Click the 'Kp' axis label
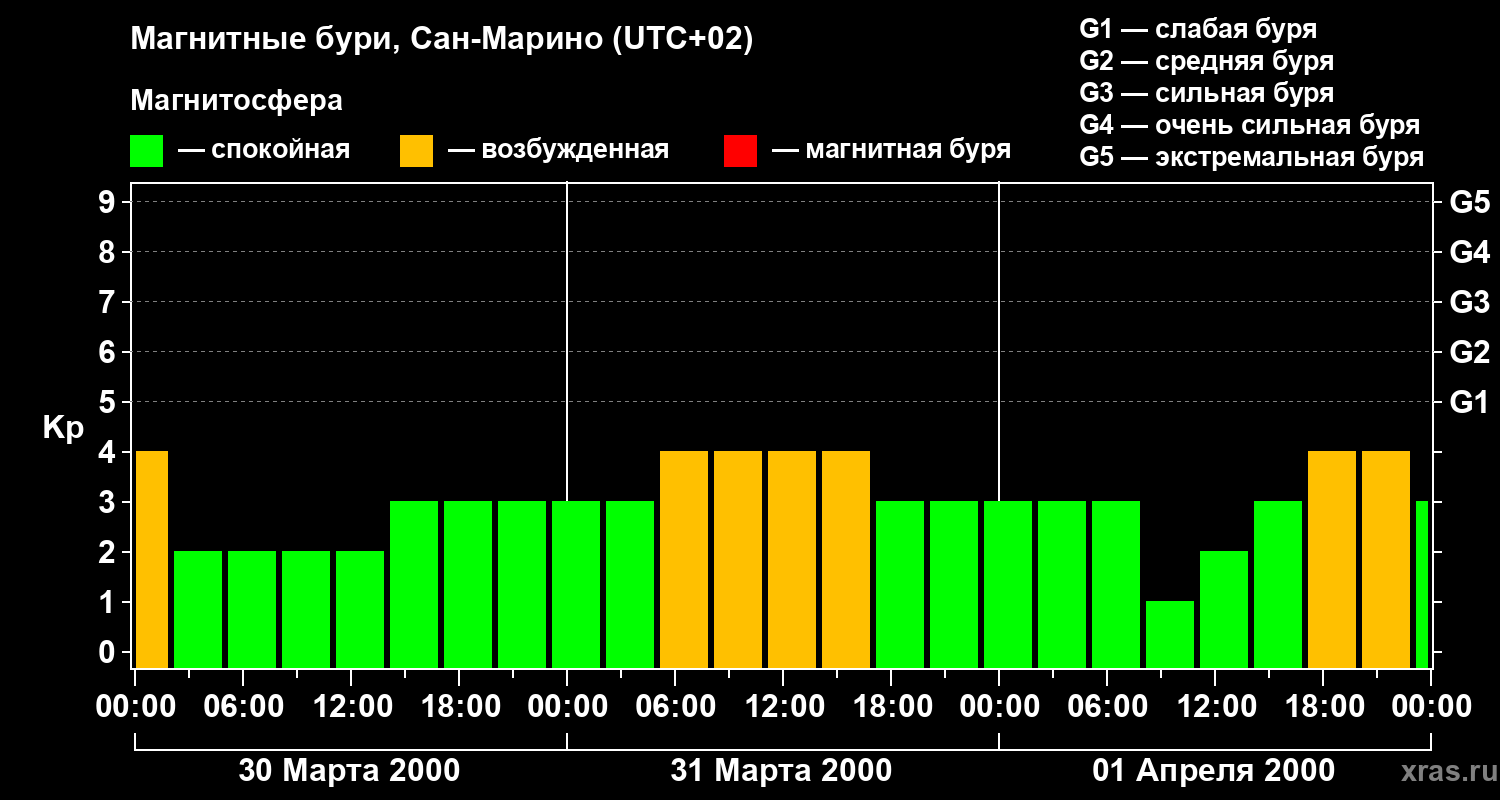The height and width of the screenshot is (800, 1500). [63, 428]
